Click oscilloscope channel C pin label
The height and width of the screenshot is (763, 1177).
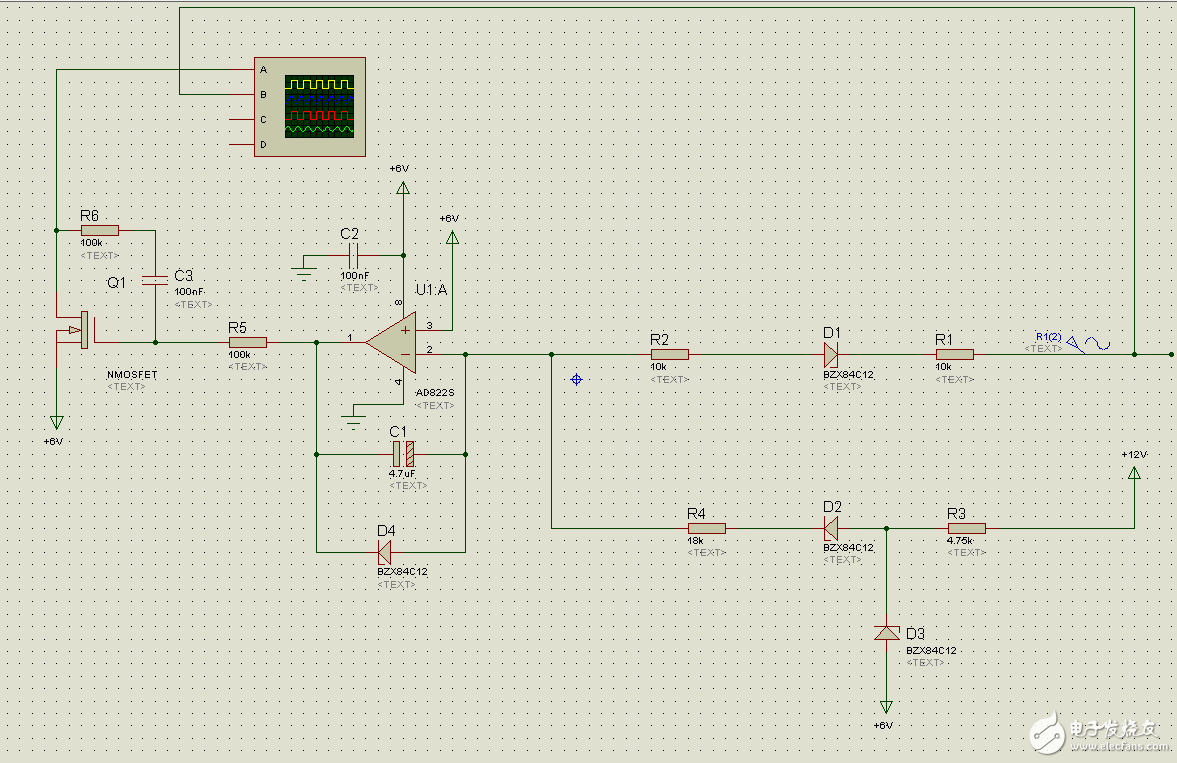(263, 119)
